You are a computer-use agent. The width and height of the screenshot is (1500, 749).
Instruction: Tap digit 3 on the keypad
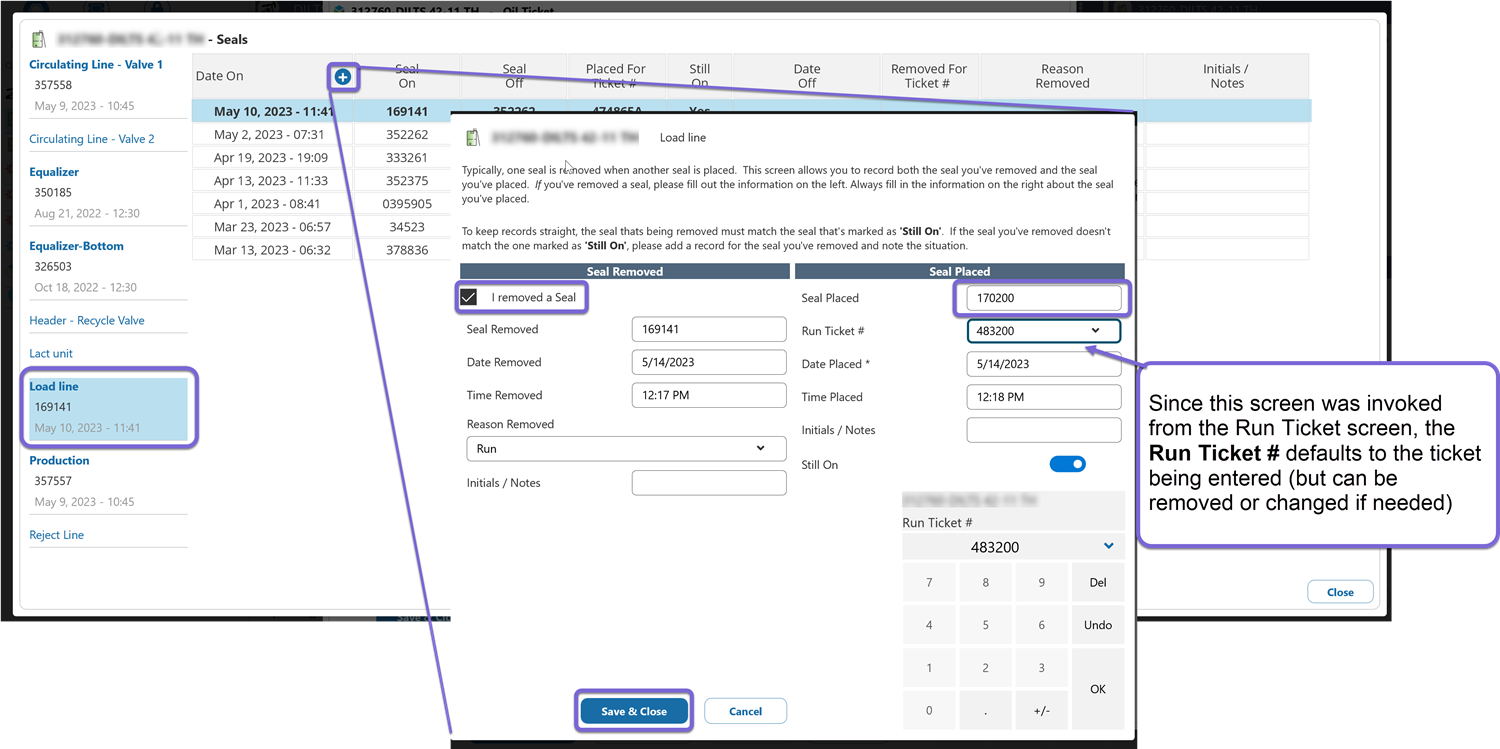point(1041,668)
